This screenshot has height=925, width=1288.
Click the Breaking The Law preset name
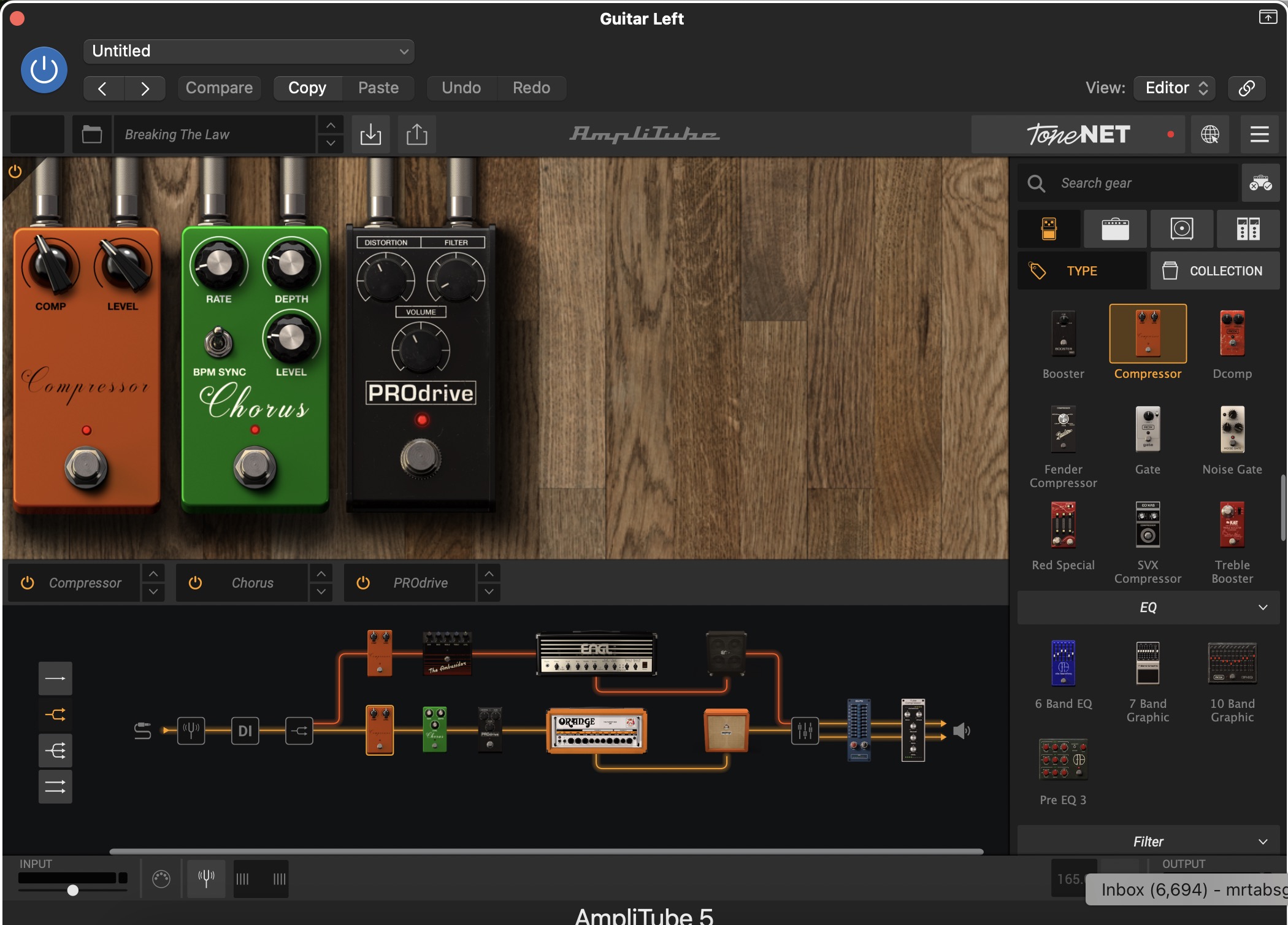click(215, 134)
